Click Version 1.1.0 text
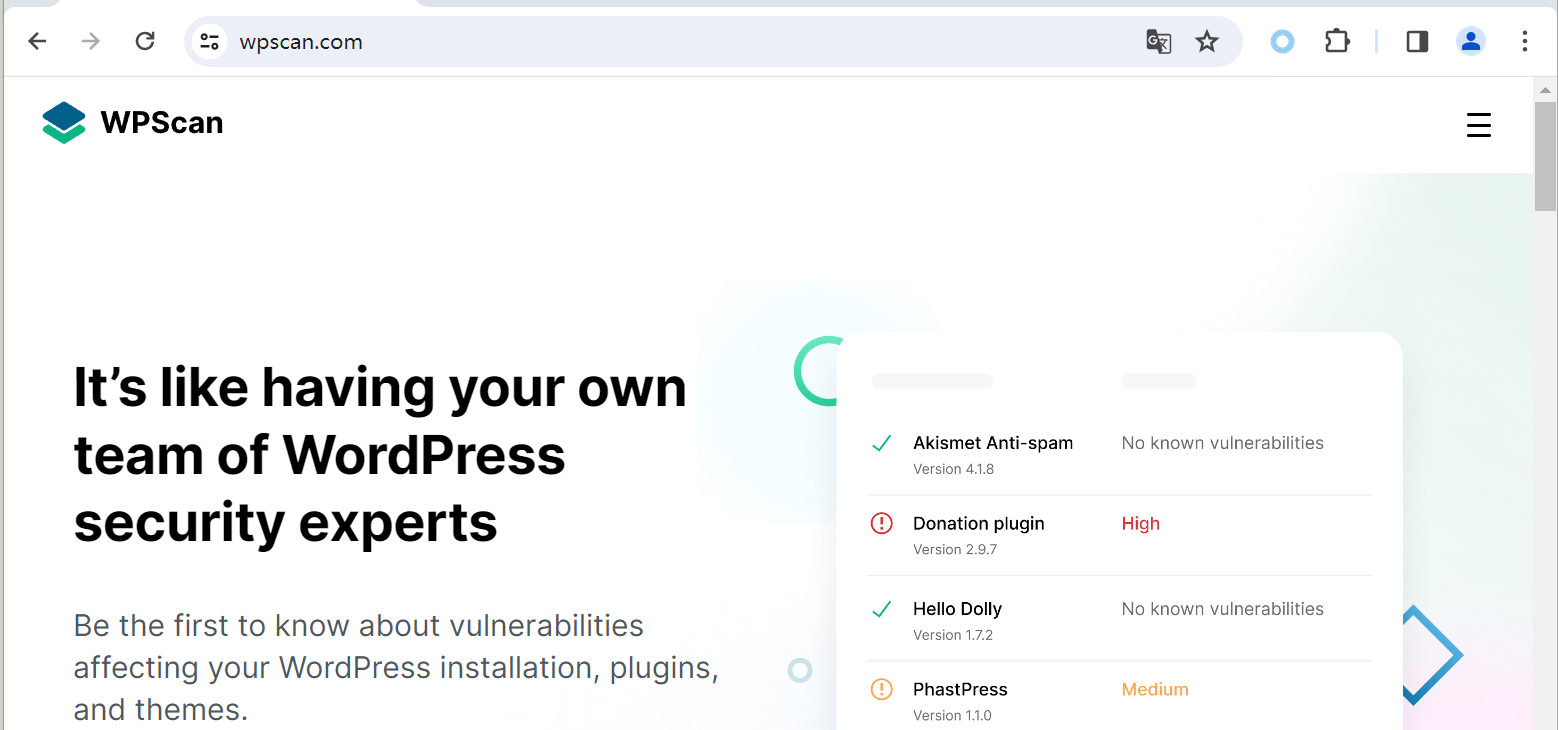1558x730 pixels. tap(952, 715)
